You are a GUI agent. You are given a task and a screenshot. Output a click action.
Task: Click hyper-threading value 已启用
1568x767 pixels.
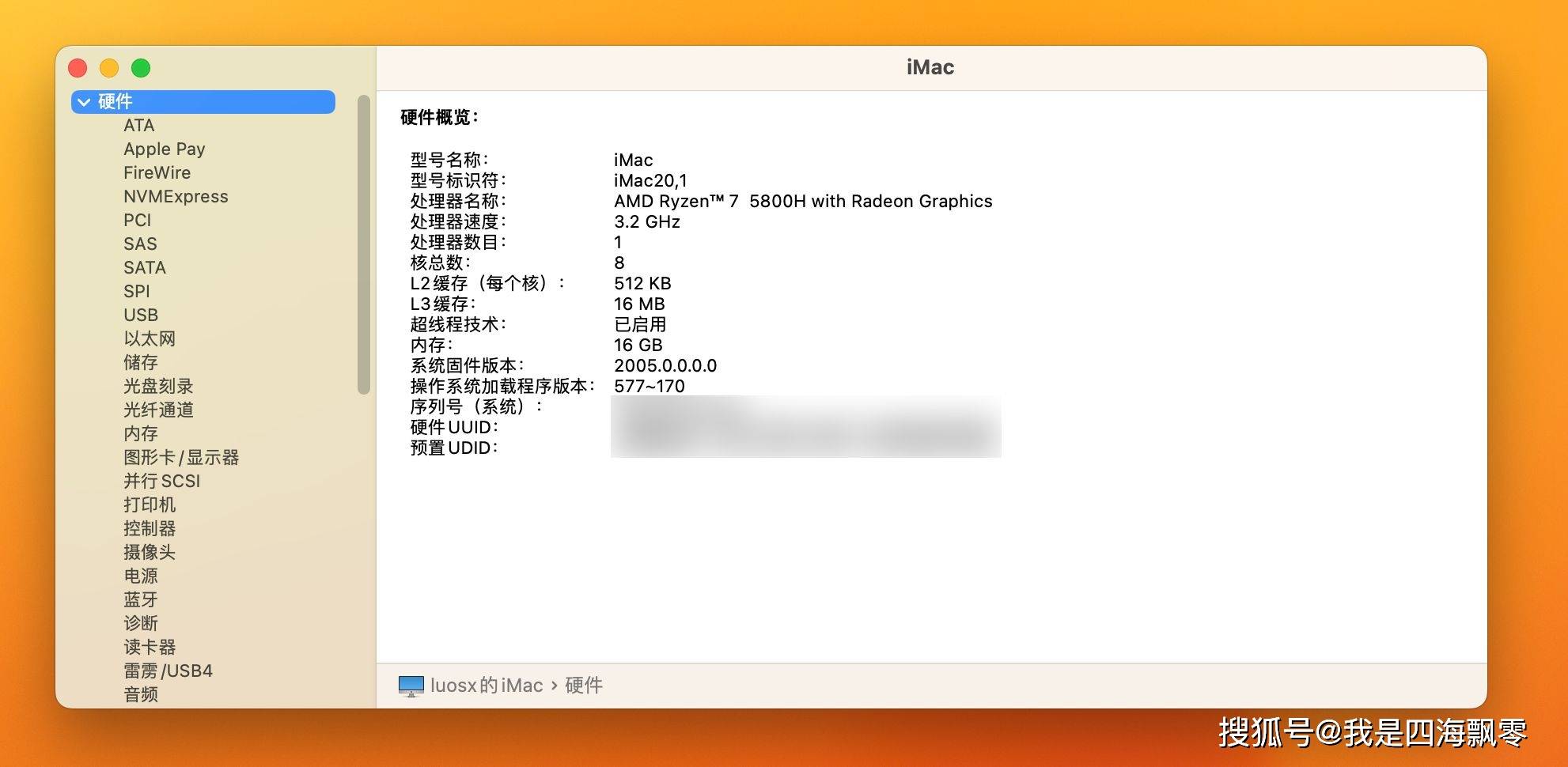click(x=640, y=325)
